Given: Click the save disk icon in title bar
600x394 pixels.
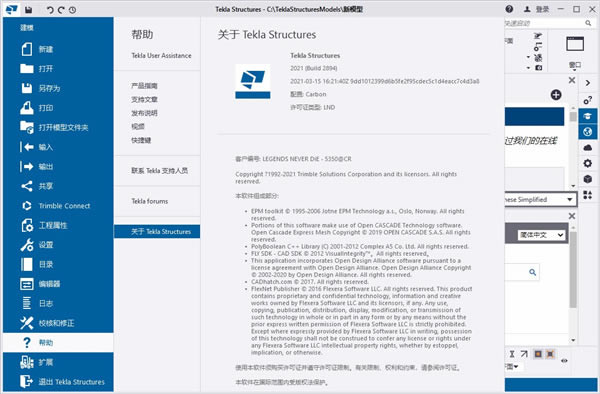Looking at the screenshot, I should coord(29,10).
